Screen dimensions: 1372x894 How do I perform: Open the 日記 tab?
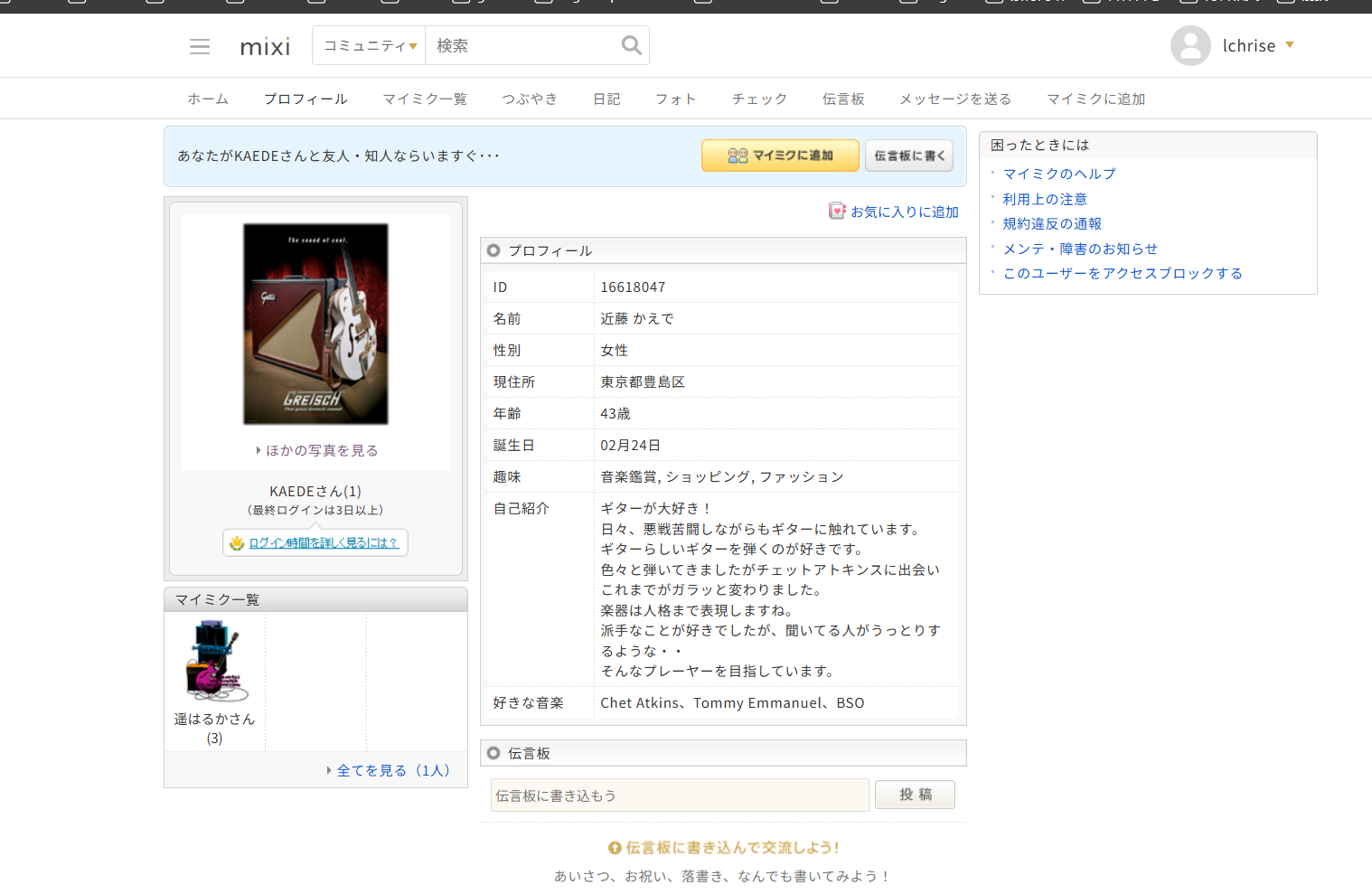(x=606, y=99)
